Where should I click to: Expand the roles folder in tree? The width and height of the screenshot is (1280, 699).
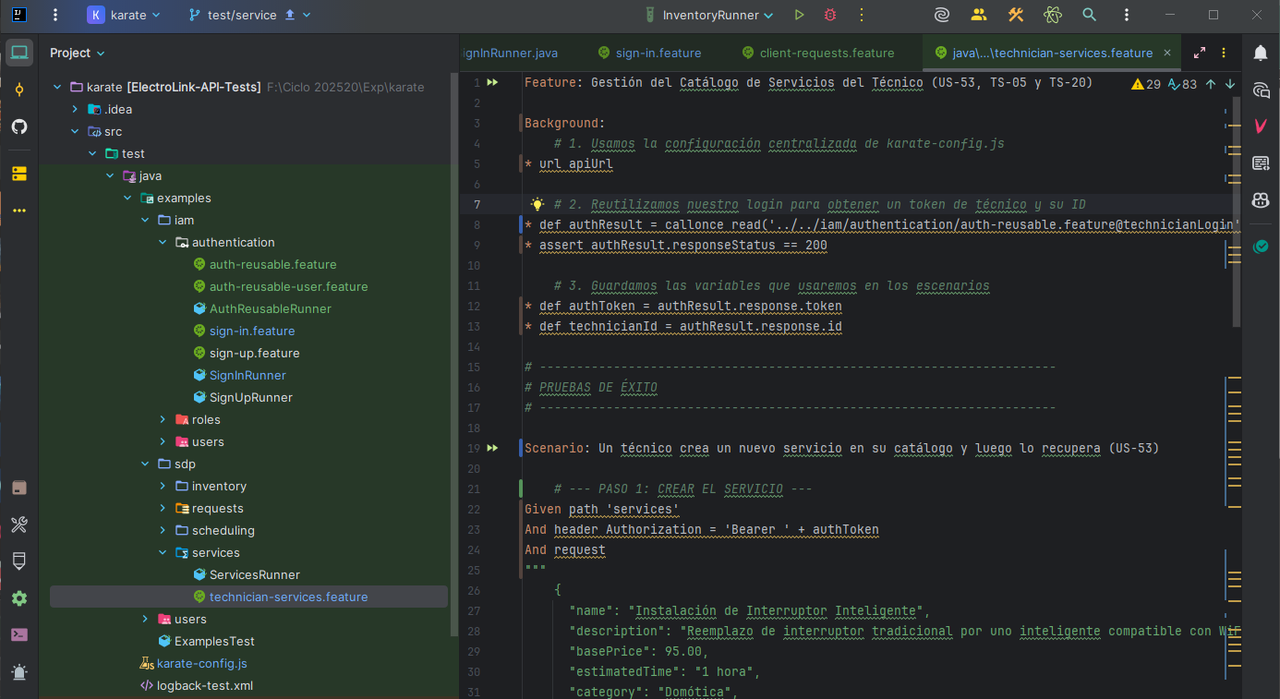(162, 420)
